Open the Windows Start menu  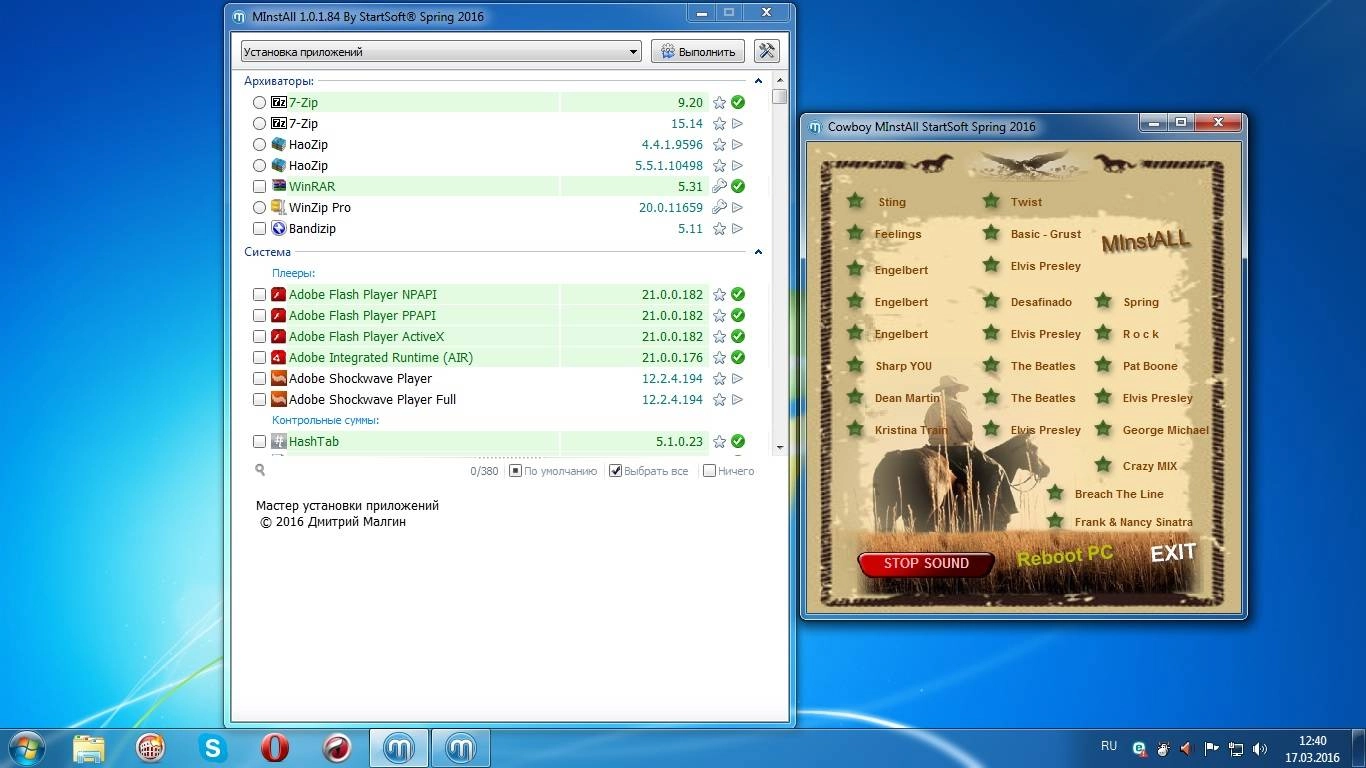[x=25, y=747]
